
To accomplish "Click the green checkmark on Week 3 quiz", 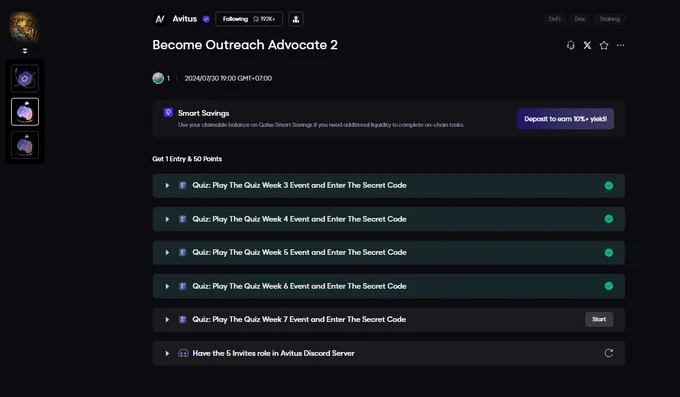I will (x=609, y=186).
